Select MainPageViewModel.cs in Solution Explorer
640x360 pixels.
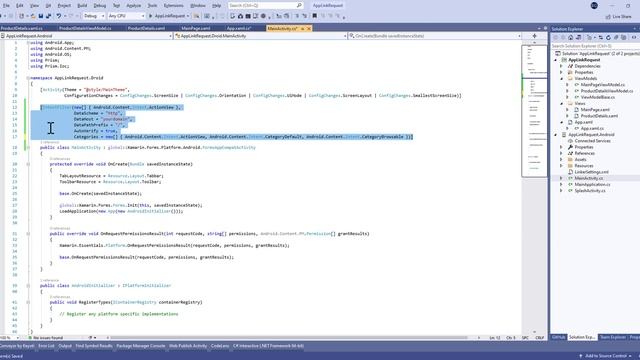(x=603, y=85)
